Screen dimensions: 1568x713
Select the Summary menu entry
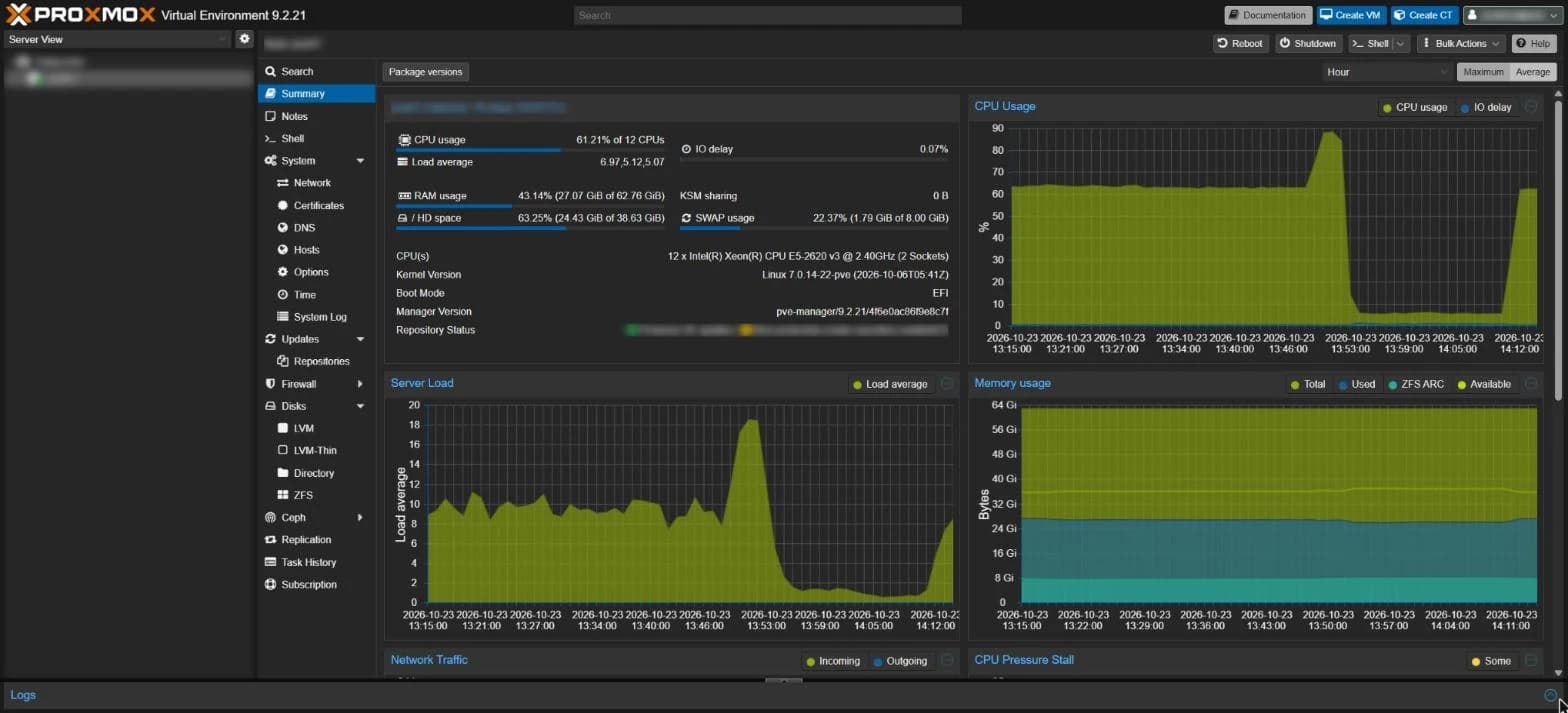pos(316,94)
